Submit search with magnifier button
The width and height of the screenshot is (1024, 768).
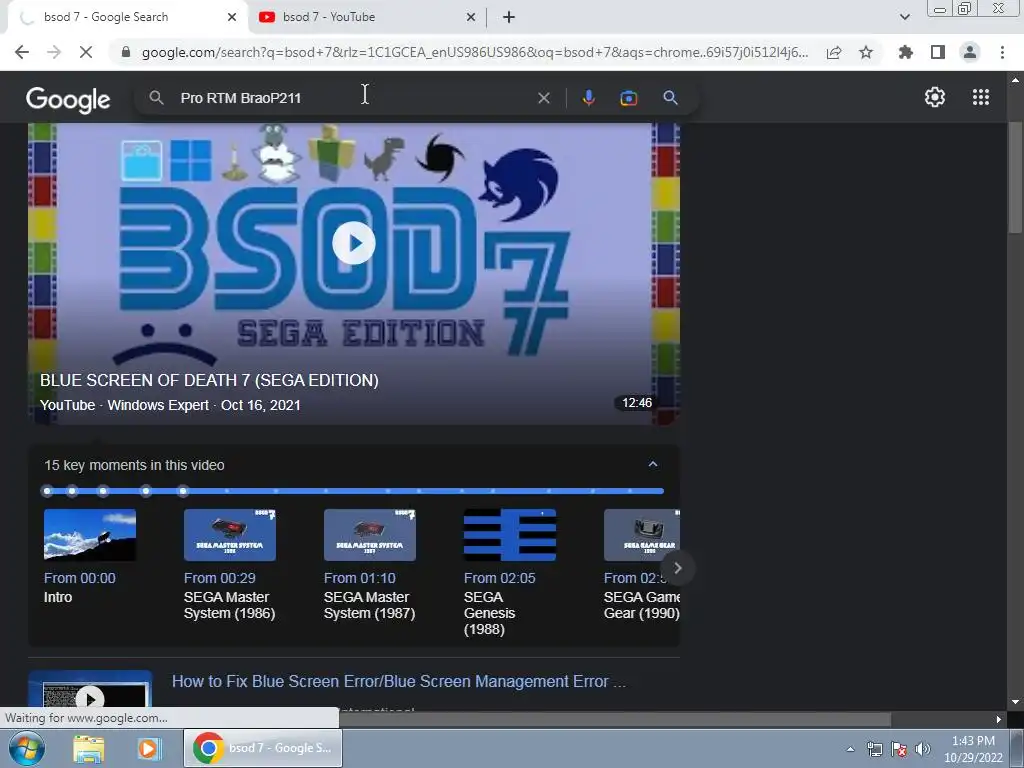[x=670, y=98]
